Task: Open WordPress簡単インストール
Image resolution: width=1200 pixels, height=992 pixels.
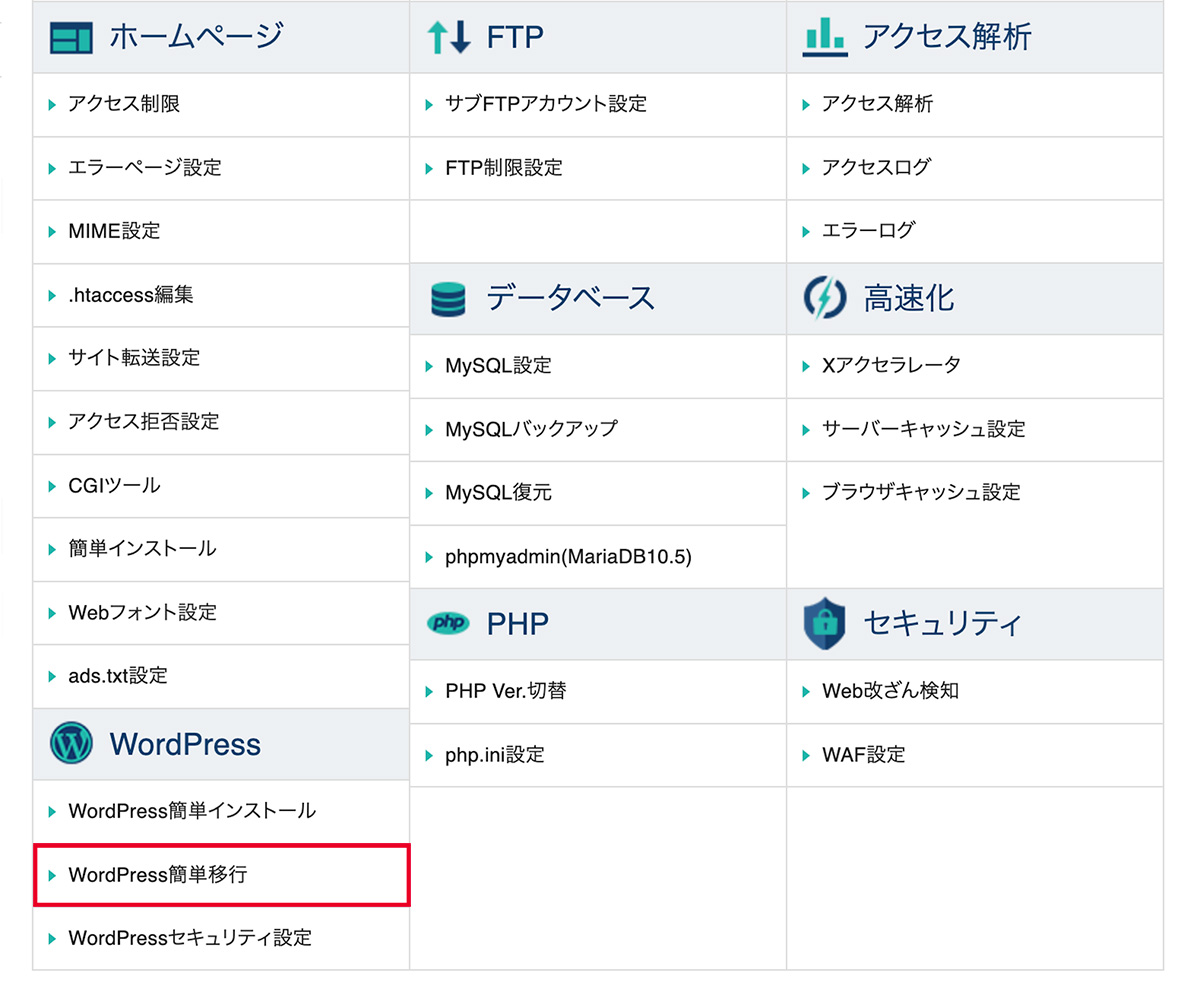Action: [x=190, y=811]
